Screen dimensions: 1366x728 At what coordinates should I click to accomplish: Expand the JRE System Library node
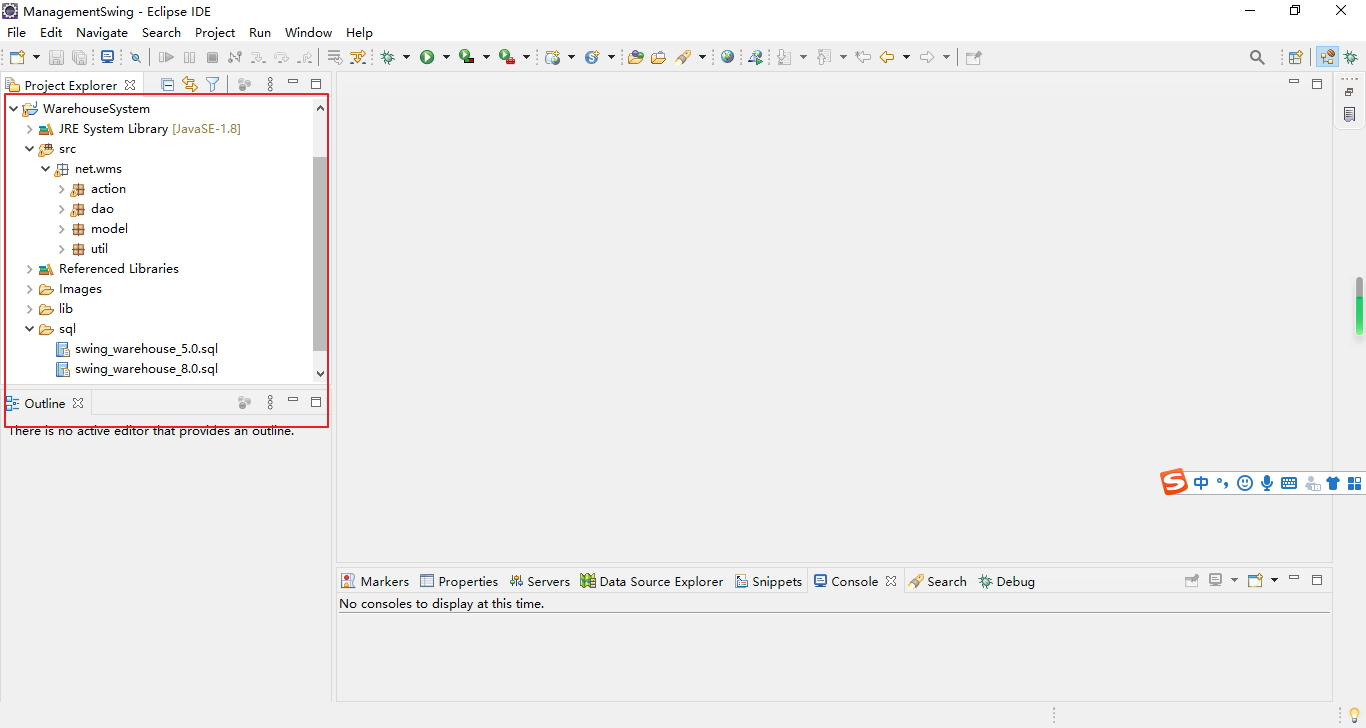(29, 129)
